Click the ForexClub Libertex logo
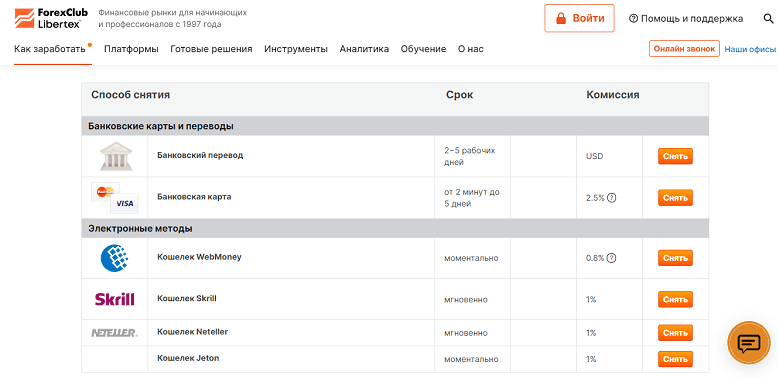Viewport: 778px width, 378px height. pyautogui.click(x=51, y=18)
